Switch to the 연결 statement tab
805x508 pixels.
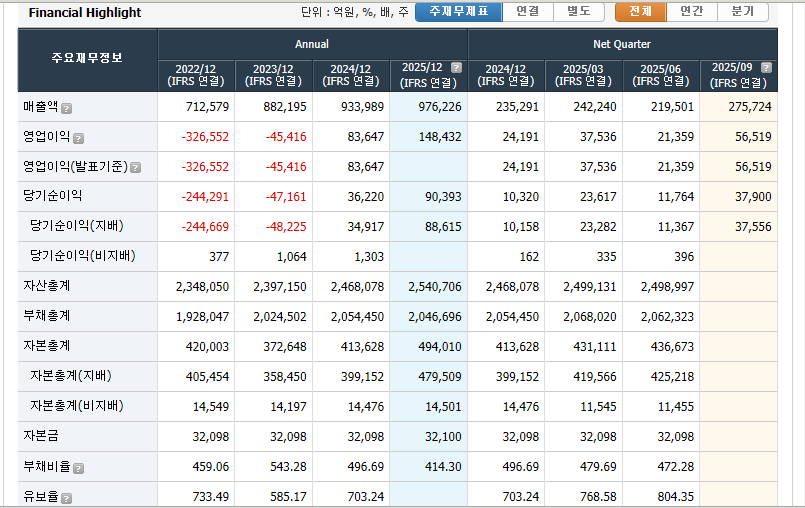(x=527, y=12)
